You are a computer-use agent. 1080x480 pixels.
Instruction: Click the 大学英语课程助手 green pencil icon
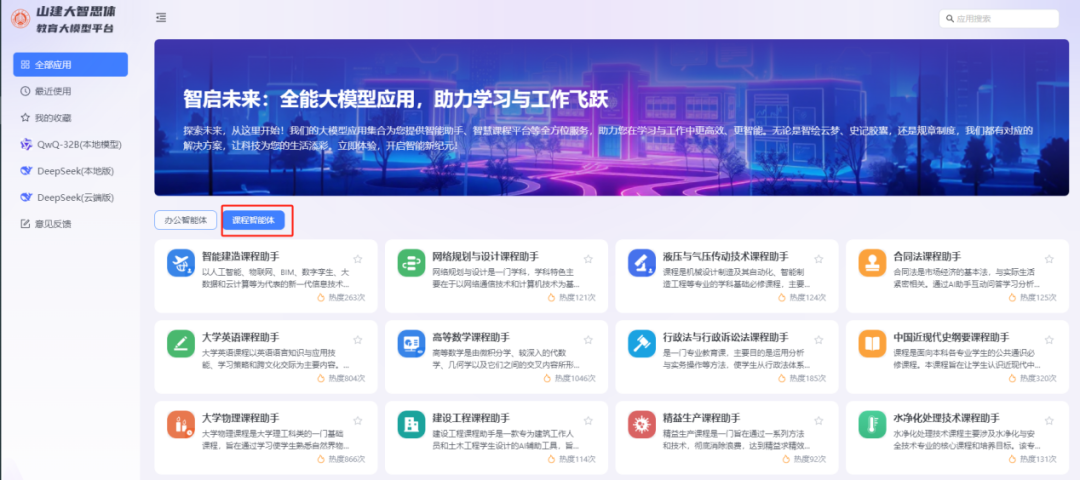181,343
